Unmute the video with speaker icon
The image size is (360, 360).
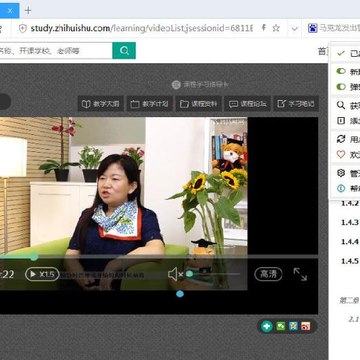click(x=175, y=274)
